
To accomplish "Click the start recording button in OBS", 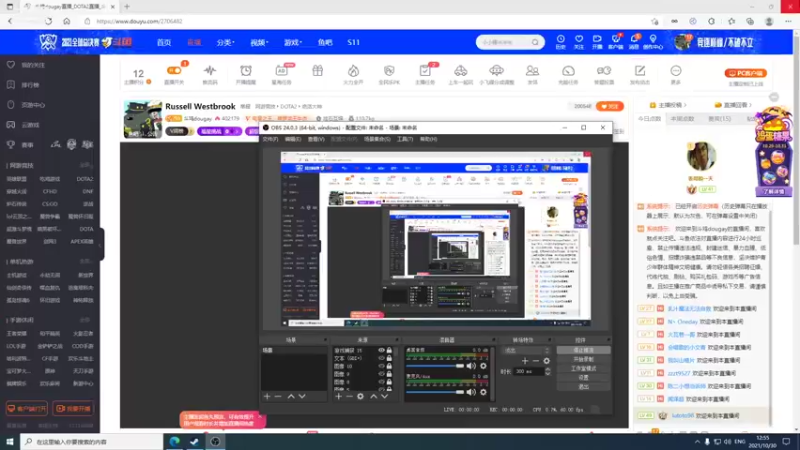I will click(583, 359).
